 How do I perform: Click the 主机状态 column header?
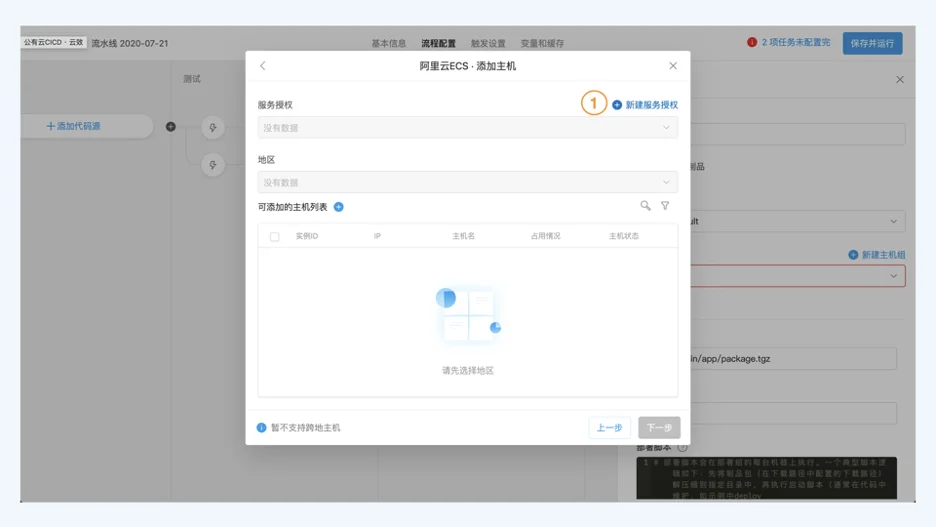click(624, 236)
